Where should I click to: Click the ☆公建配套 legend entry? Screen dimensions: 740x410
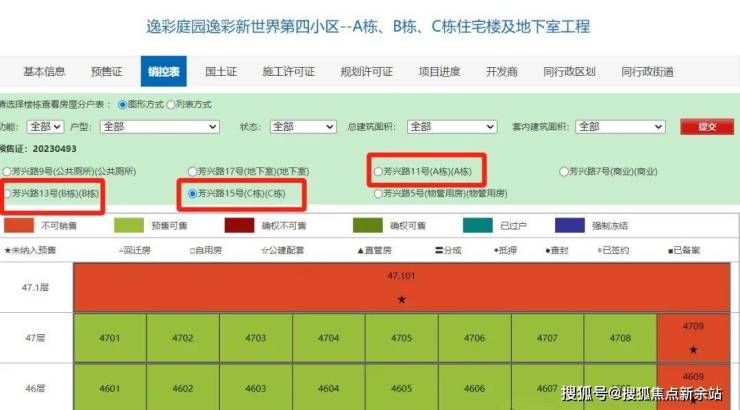pos(283,250)
